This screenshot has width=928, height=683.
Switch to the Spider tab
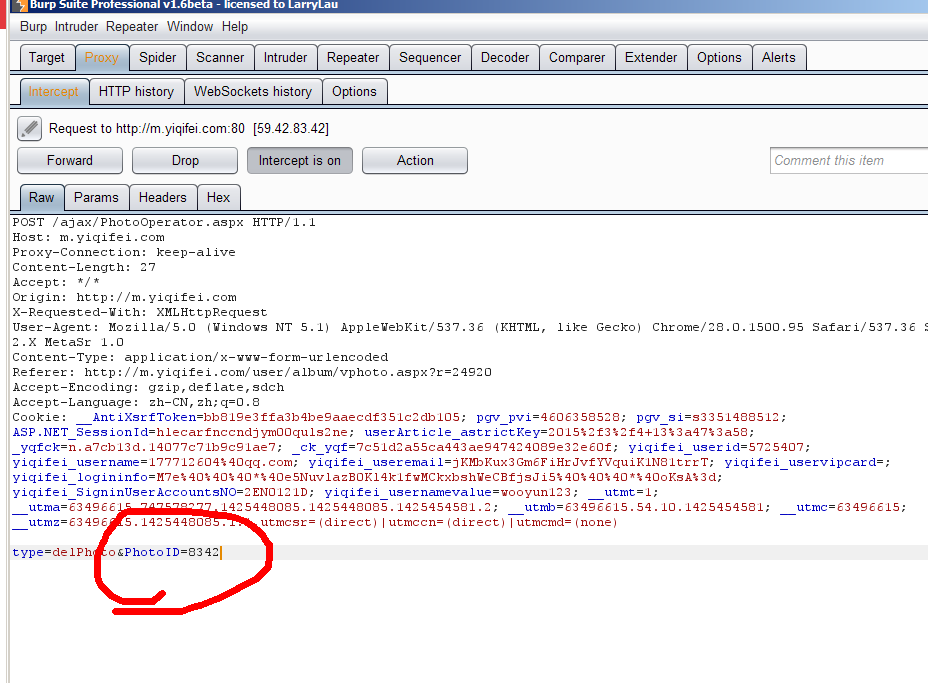point(157,57)
